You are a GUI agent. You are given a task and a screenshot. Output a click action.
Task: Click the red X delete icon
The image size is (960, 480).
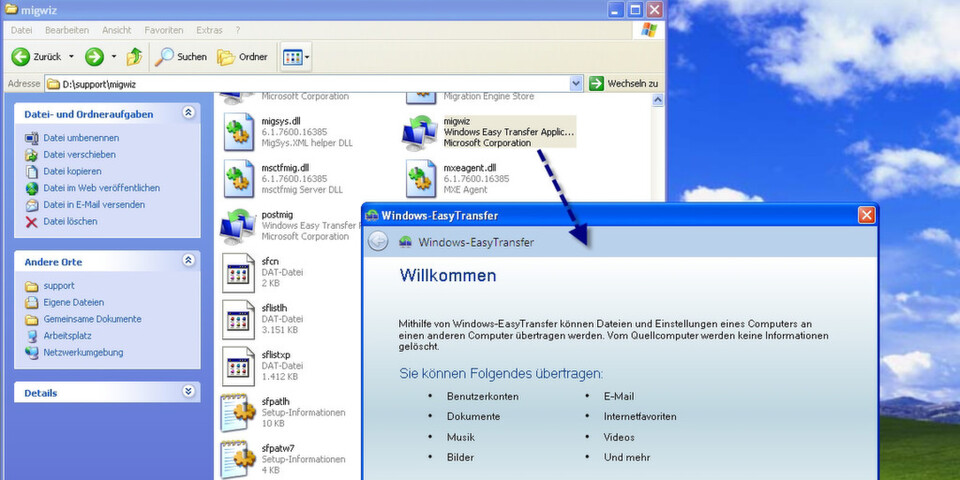[32, 222]
